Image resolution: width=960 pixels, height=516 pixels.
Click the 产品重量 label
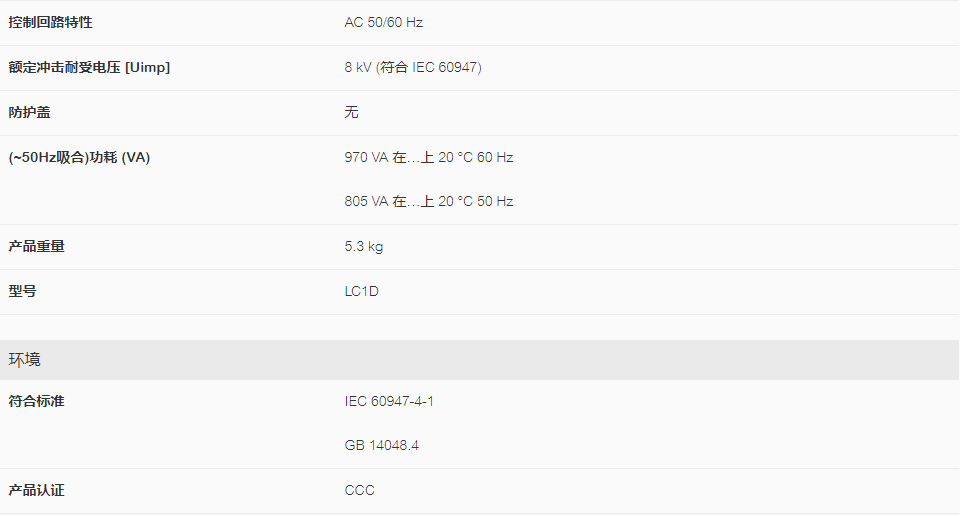pos(36,247)
